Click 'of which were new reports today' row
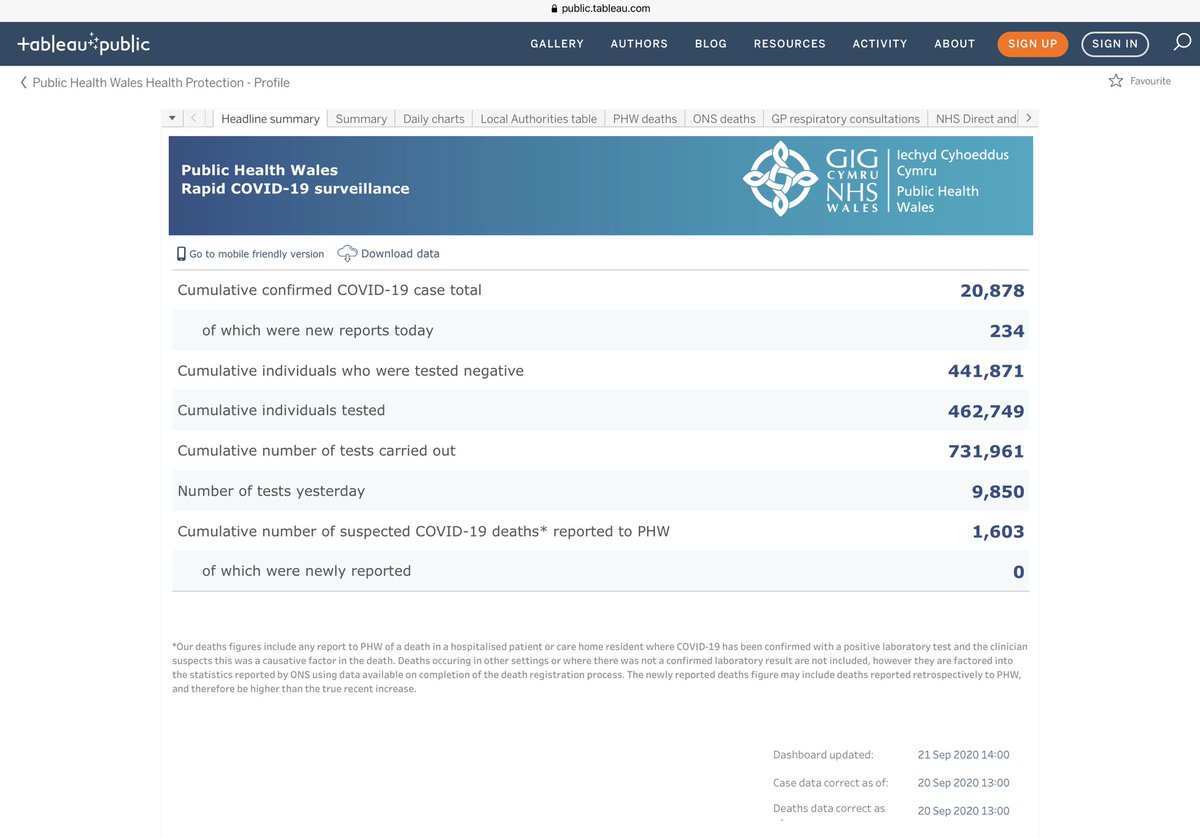1200x839 pixels. coord(600,330)
